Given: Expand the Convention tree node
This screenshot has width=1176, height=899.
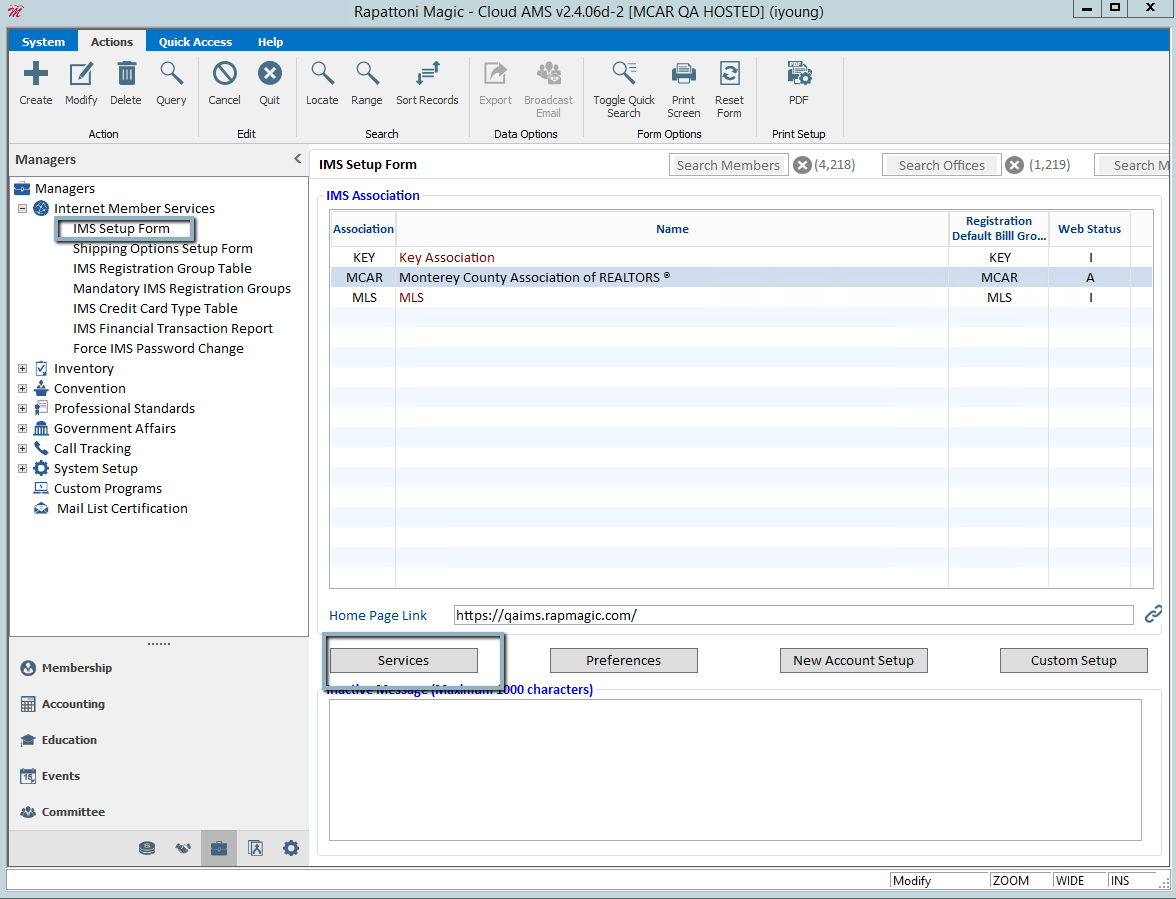Looking at the screenshot, I should click(22, 388).
